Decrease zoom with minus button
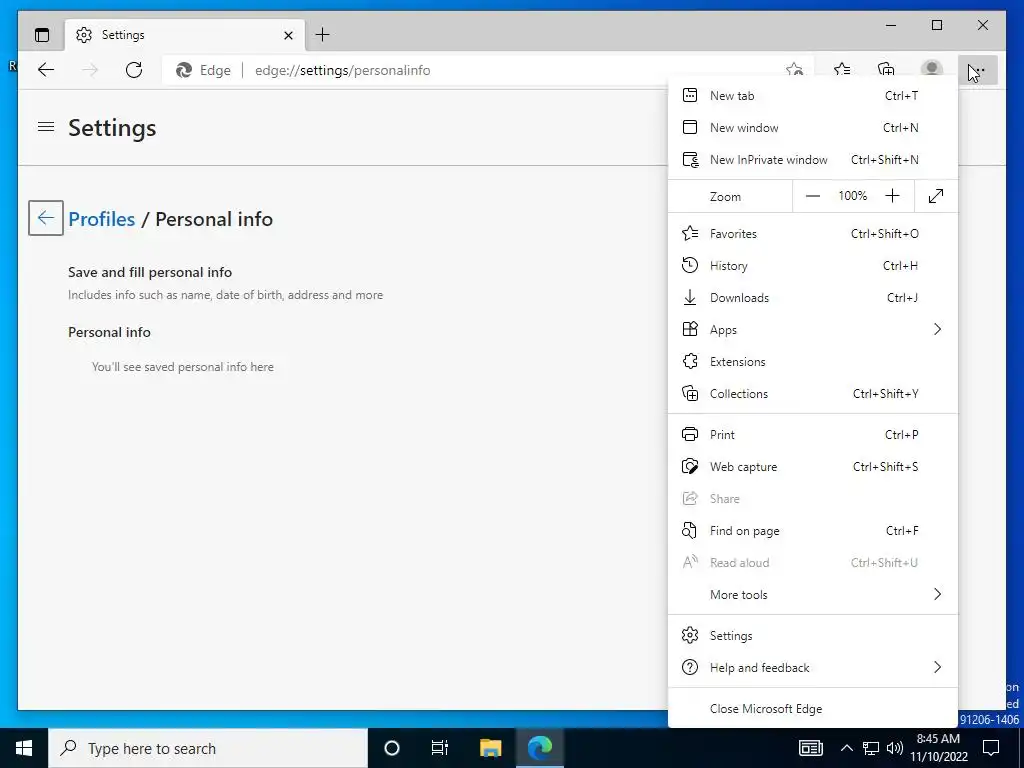 pyautogui.click(x=812, y=196)
